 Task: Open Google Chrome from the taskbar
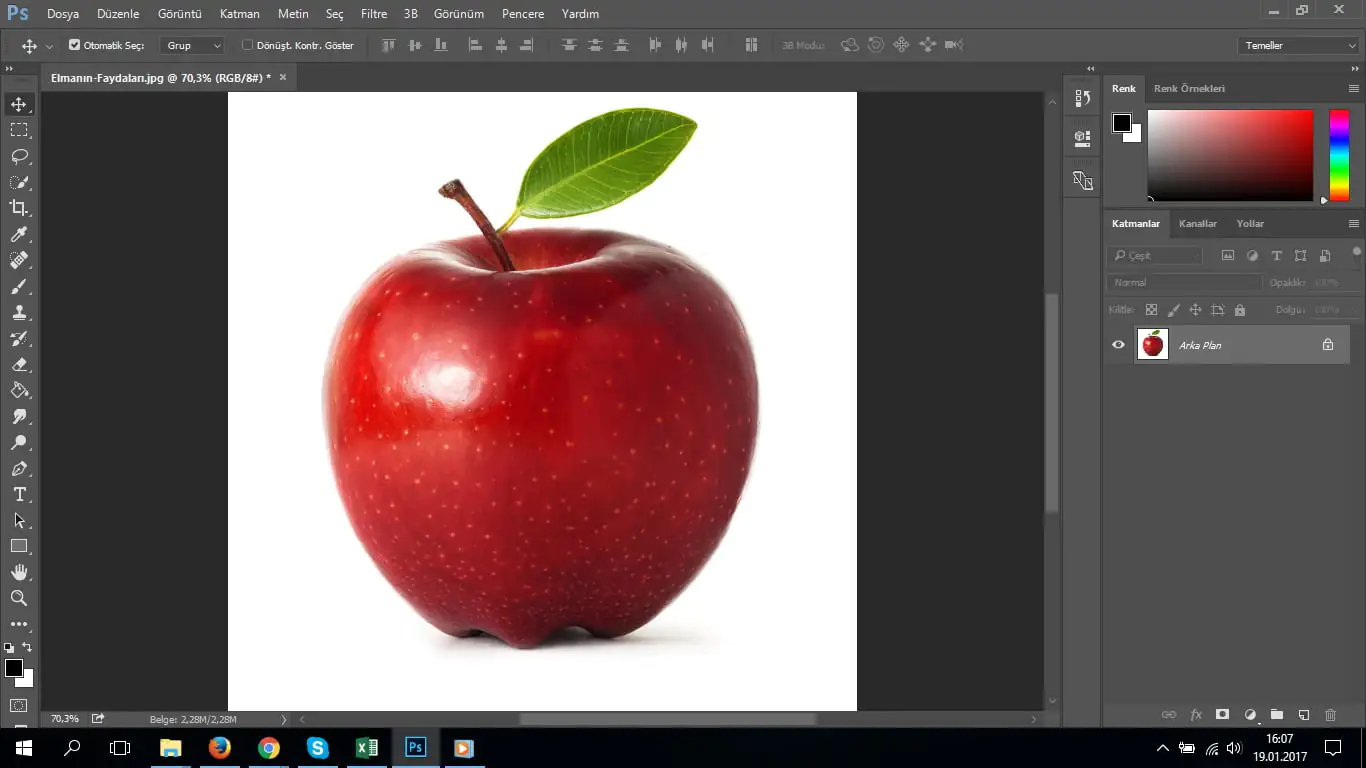(268, 747)
